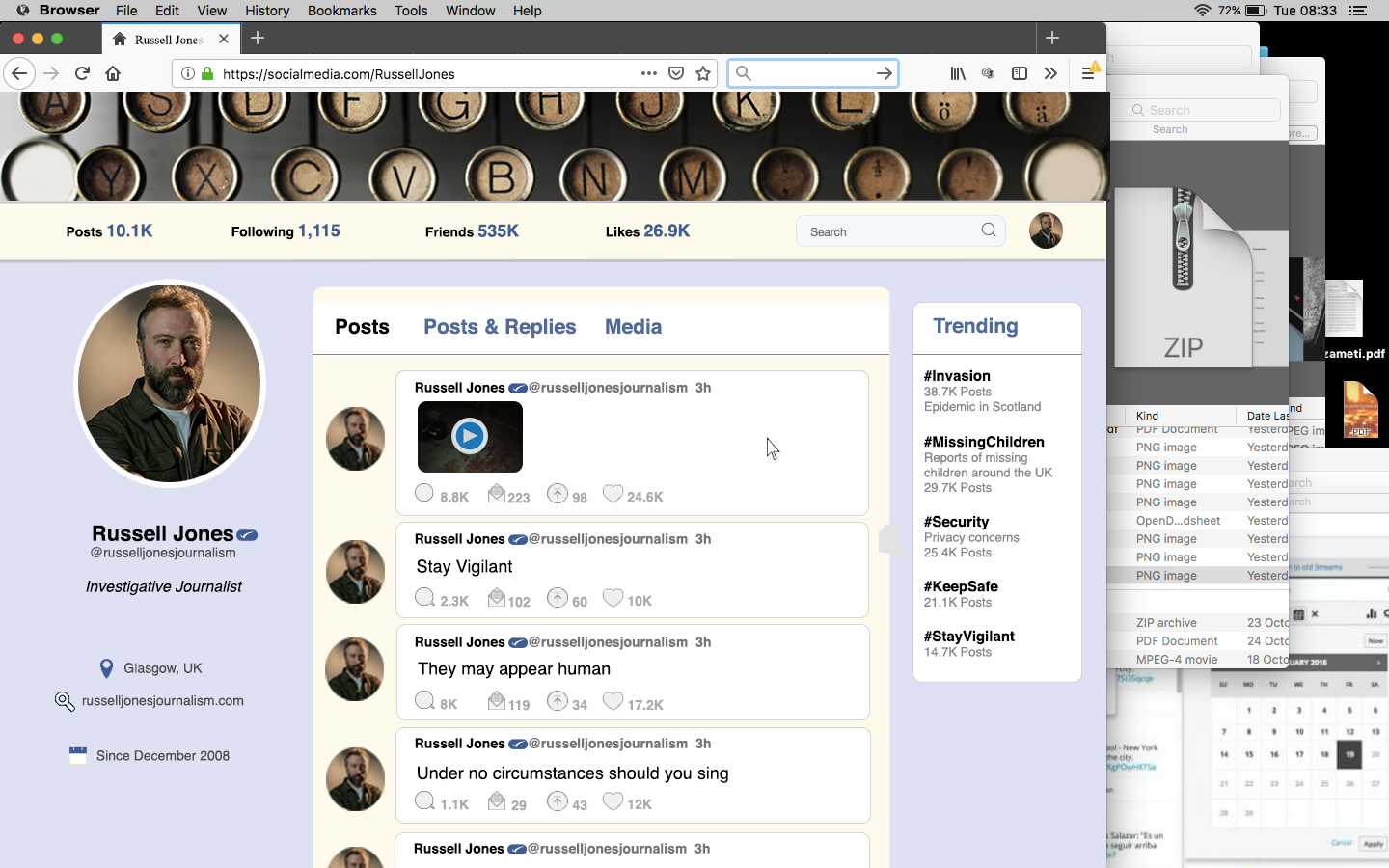Open the library bookshelf icon
Image resolution: width=1389 pixels, height=868 pixels.
(x=958, y=73)
